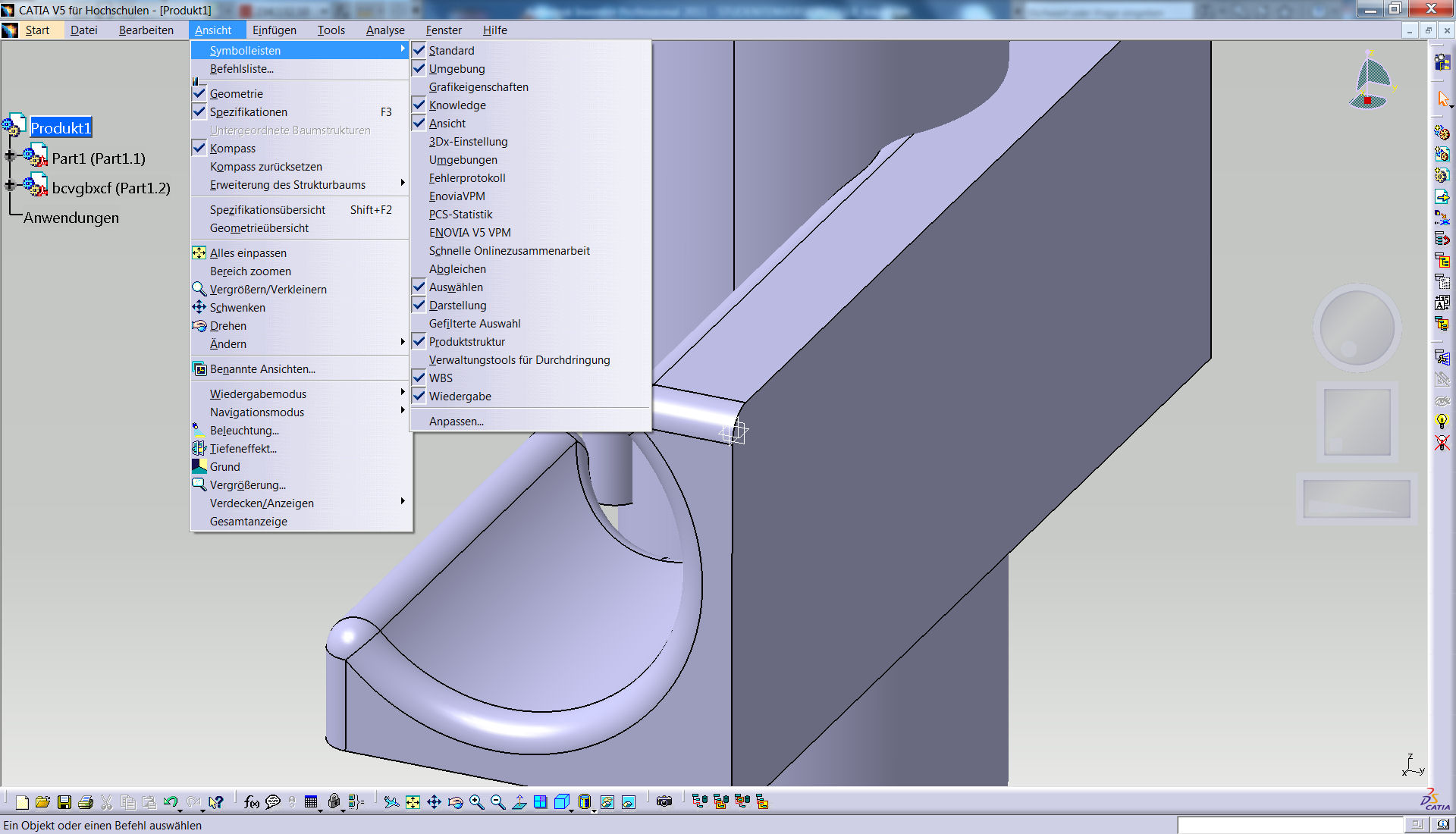
Task: Open the Bearbeiten menu
Action: click(x=146, y=30)
